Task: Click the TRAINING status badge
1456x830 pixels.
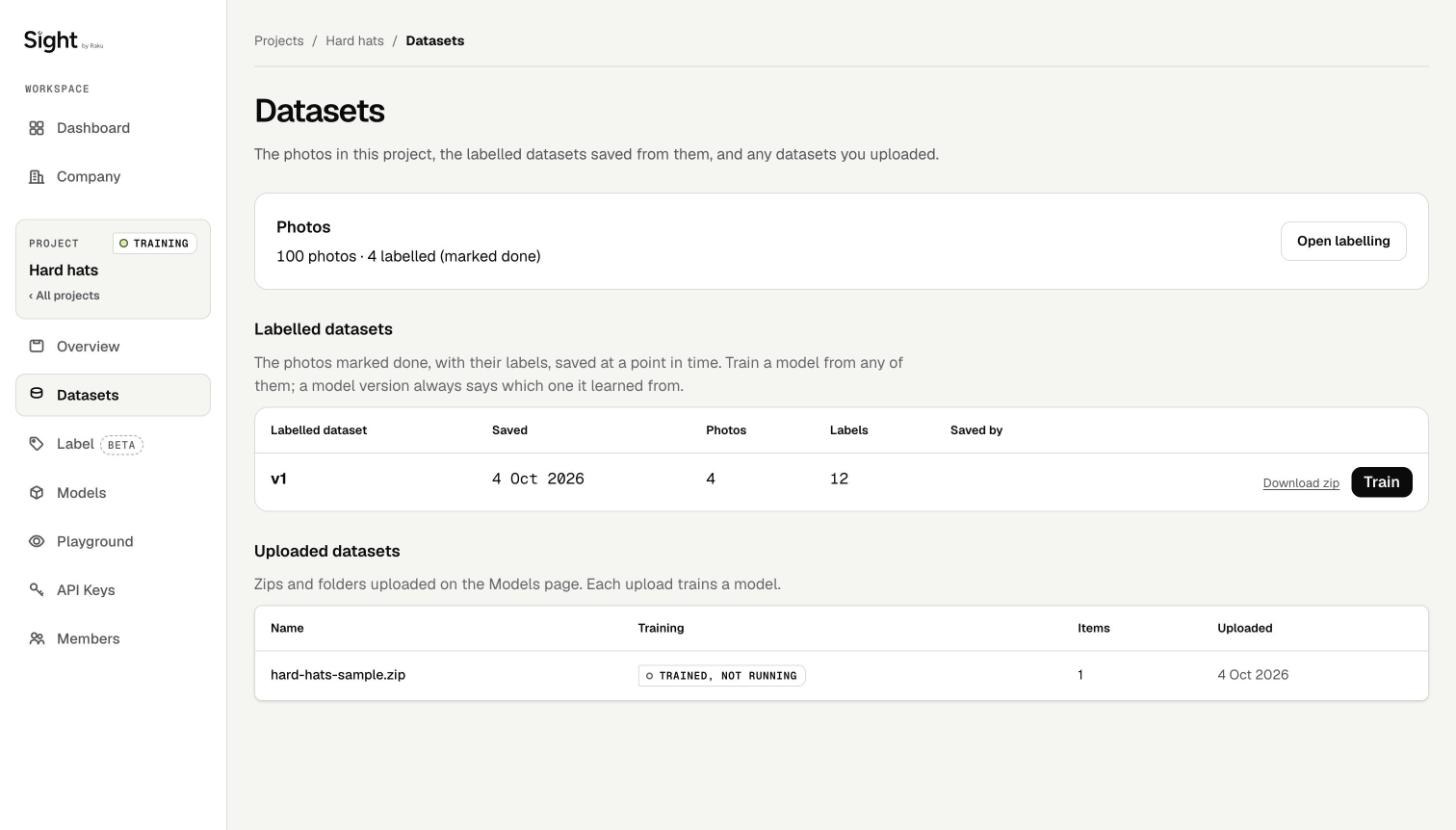Action: 155,243
